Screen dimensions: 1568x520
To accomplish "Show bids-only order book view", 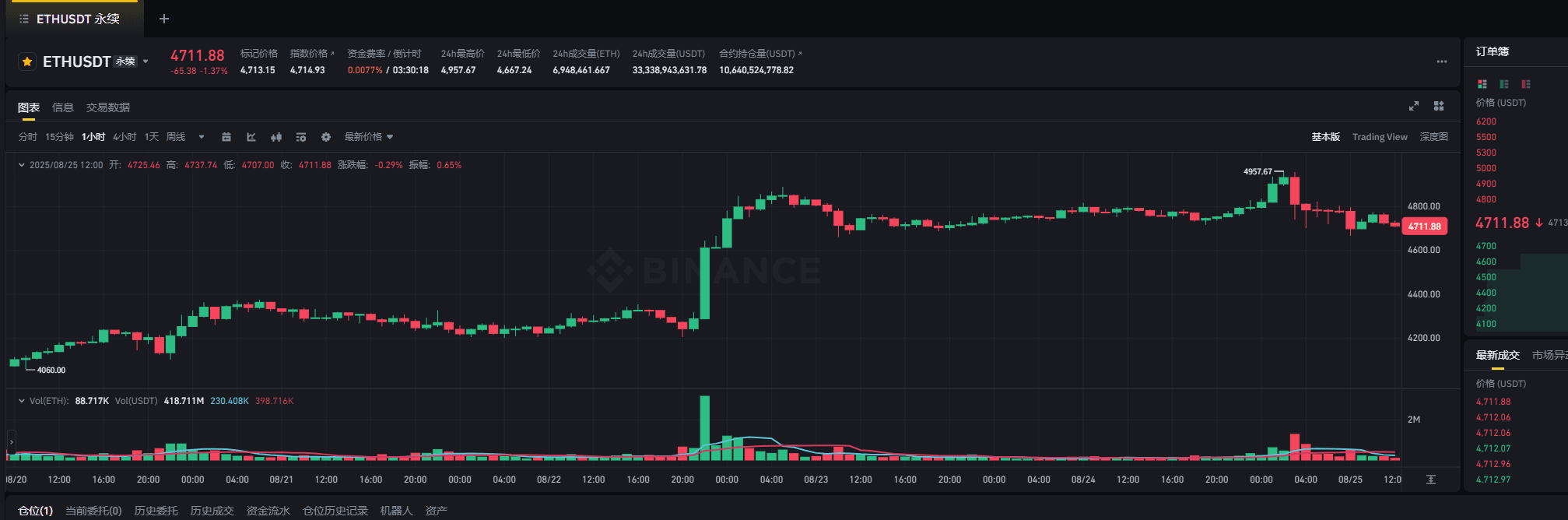I will pyautogui.click(x=1504, y=84).
